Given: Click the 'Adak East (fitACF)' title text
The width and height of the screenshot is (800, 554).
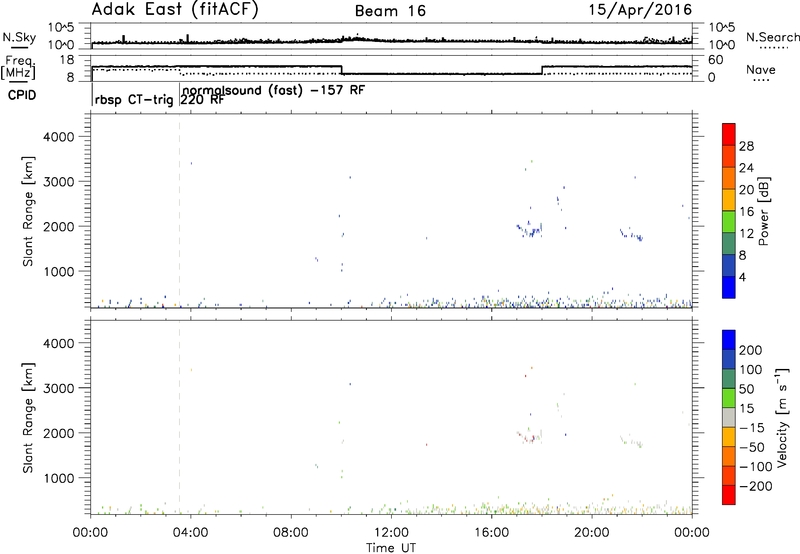Looking at the screenshot, I should 174,10.
